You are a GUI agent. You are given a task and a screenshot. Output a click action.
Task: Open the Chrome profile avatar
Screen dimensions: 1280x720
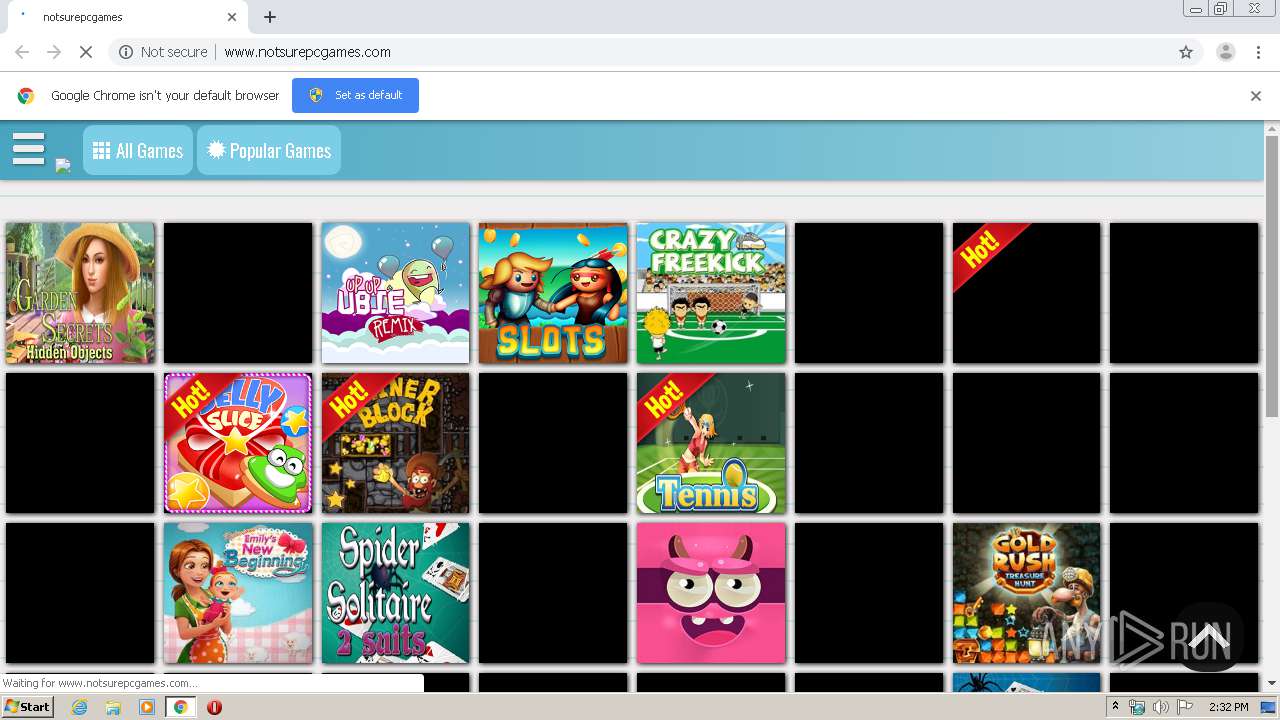[x=1225, y=52]
